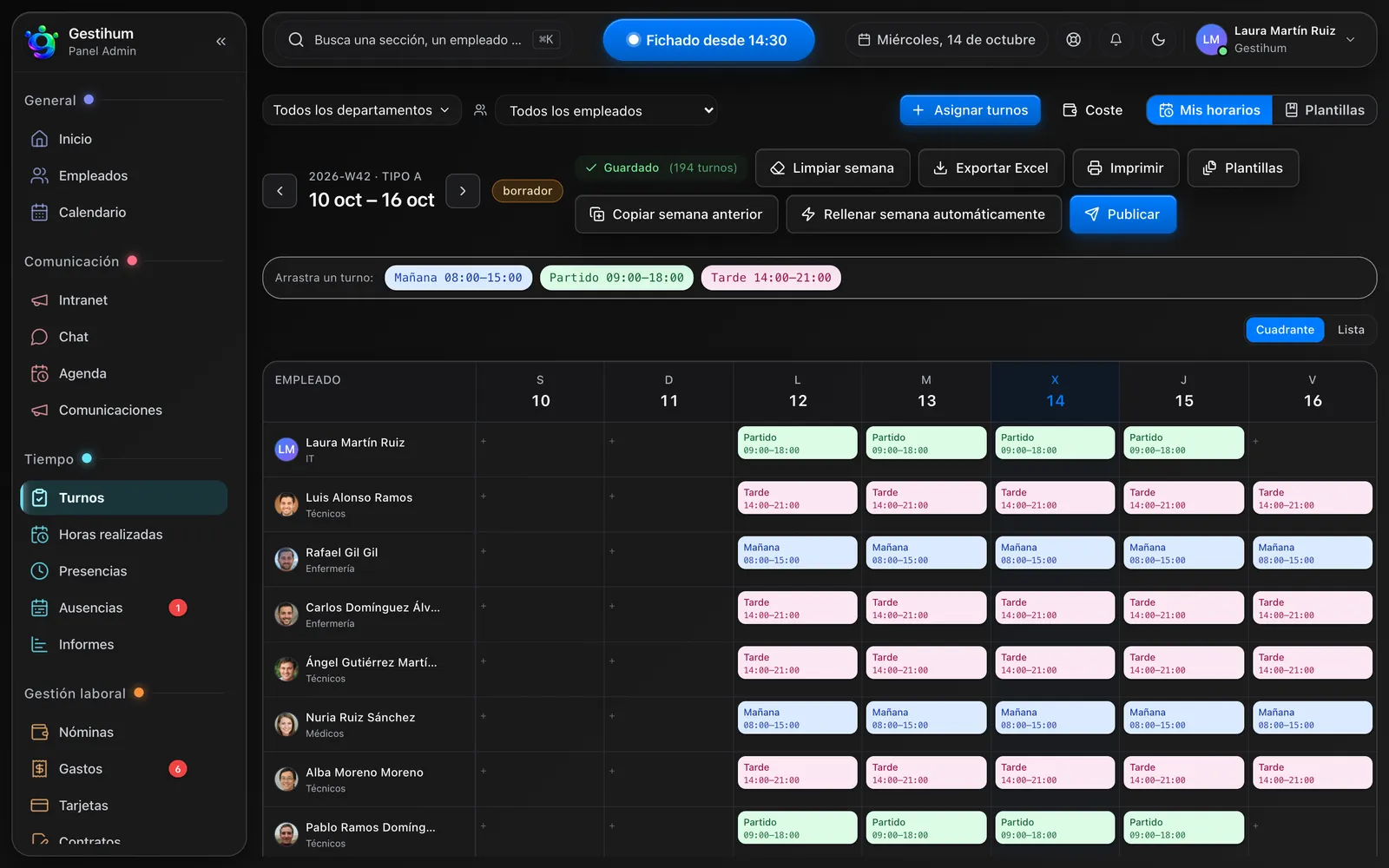Select the blue Mañana 08:00–15:00 shift chip

[458, 278]
